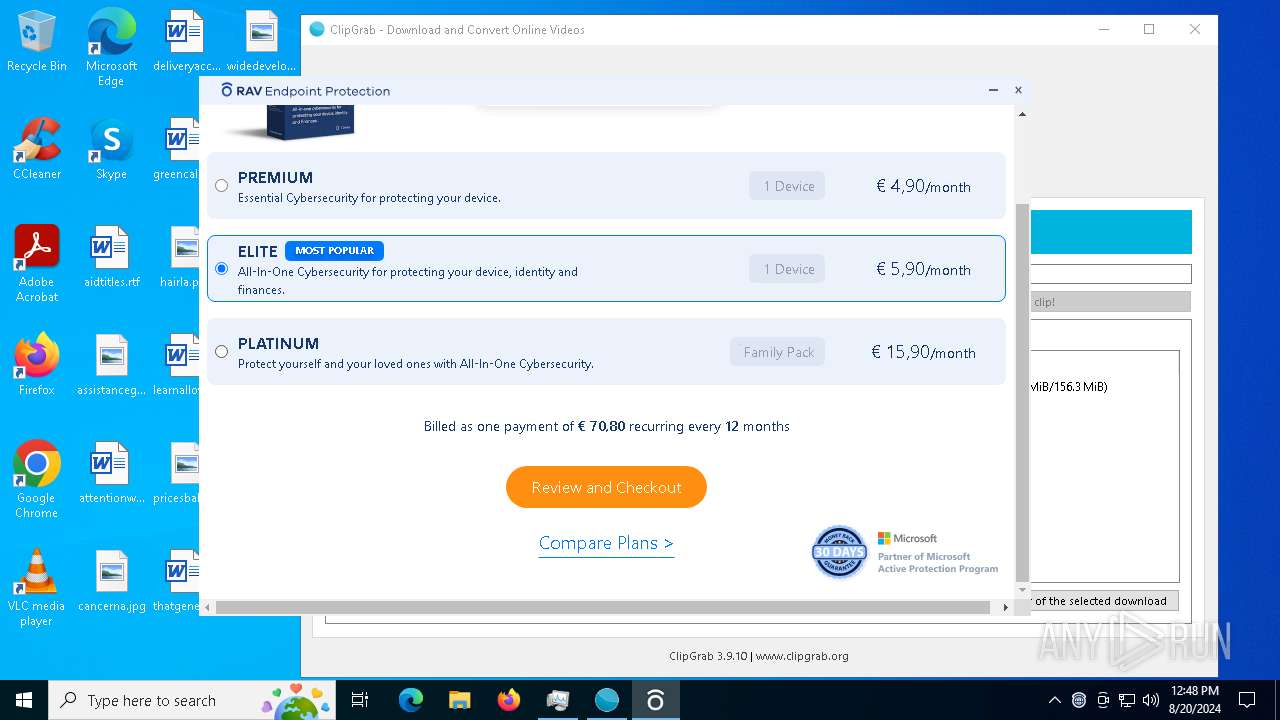This screenshot has height=720, width=1280.
Task: Click the ClipGrab window title bar icon
Action: [317, 29]
